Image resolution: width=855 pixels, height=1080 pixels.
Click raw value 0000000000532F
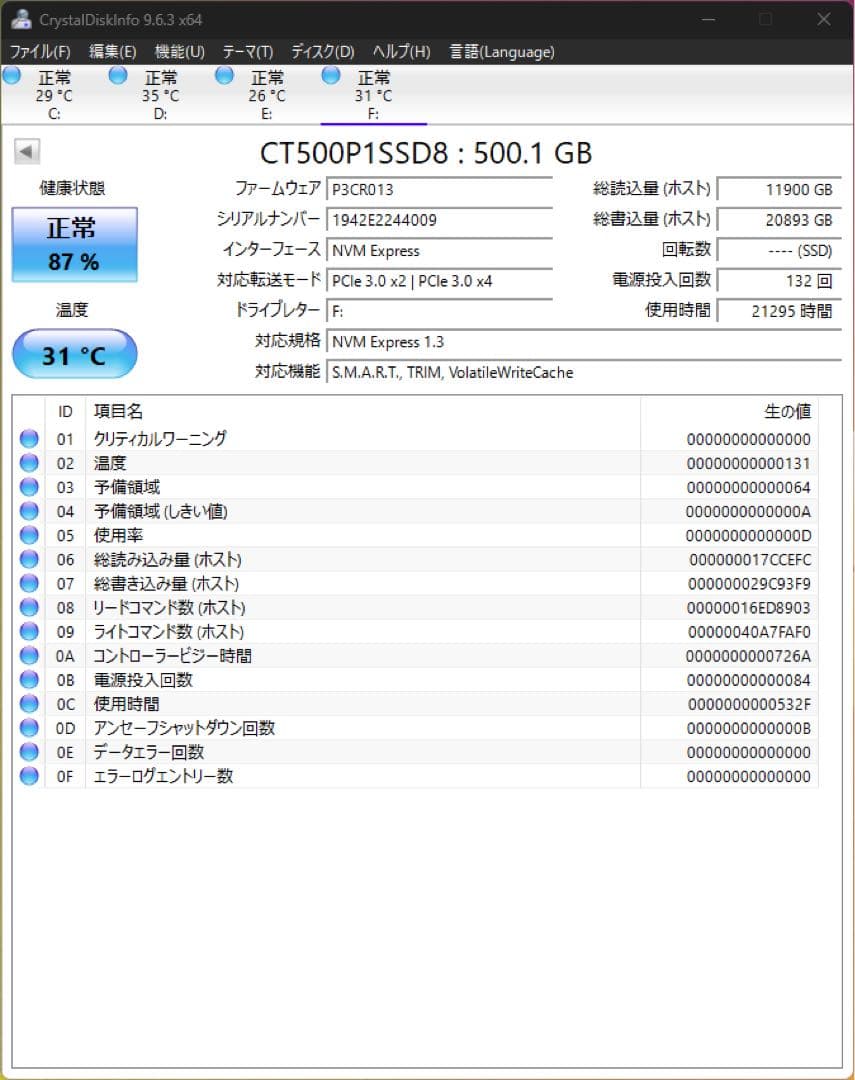(x=750, y=705)
